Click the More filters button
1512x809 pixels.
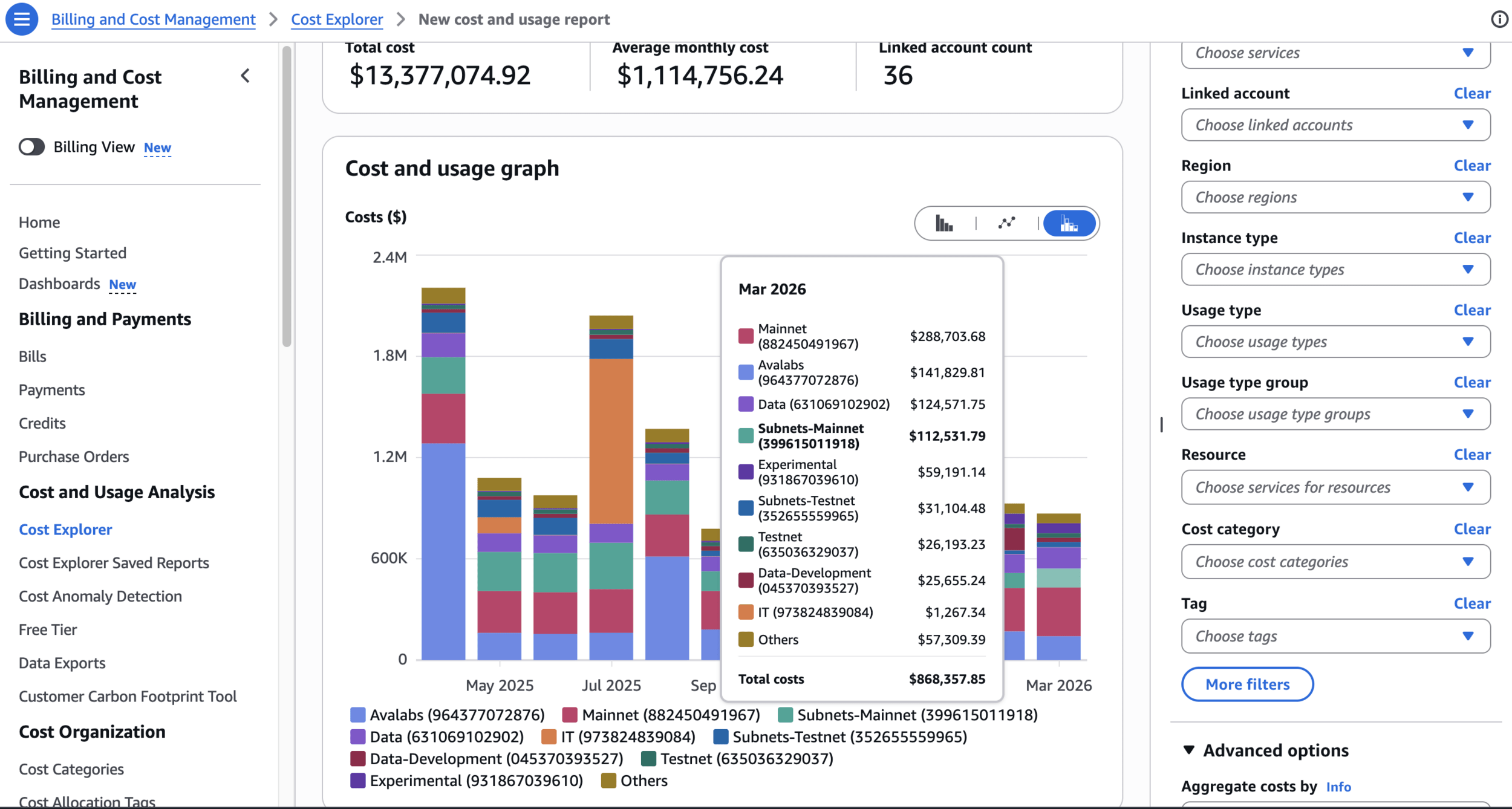1247,684
